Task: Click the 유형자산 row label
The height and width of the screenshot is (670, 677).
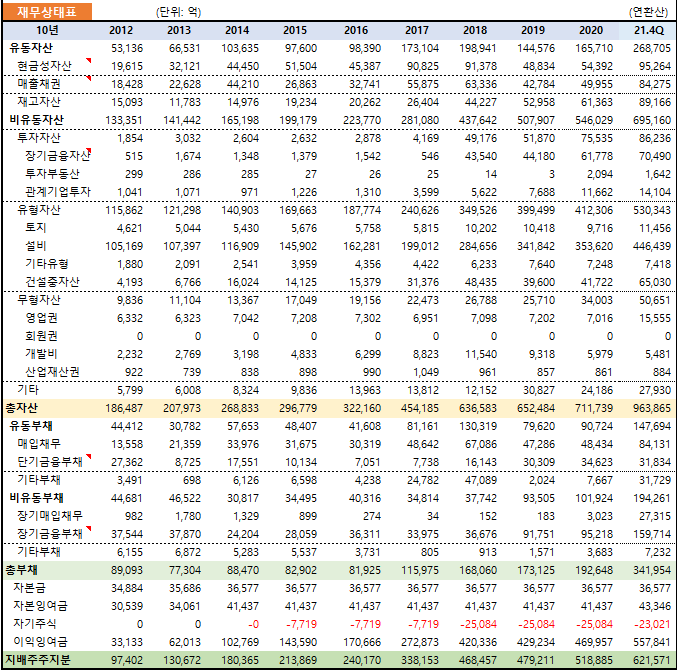Action: point(39,210)
